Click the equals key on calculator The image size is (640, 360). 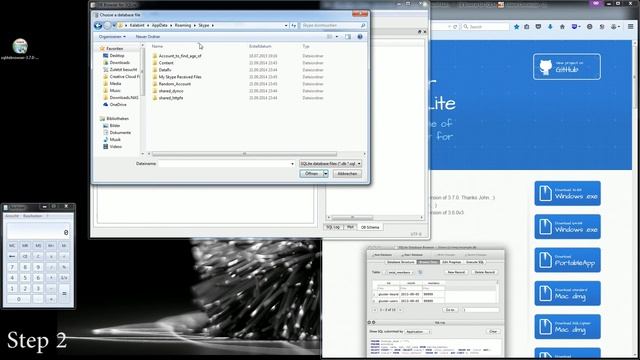pyautogui.click(x=64, y=293)
